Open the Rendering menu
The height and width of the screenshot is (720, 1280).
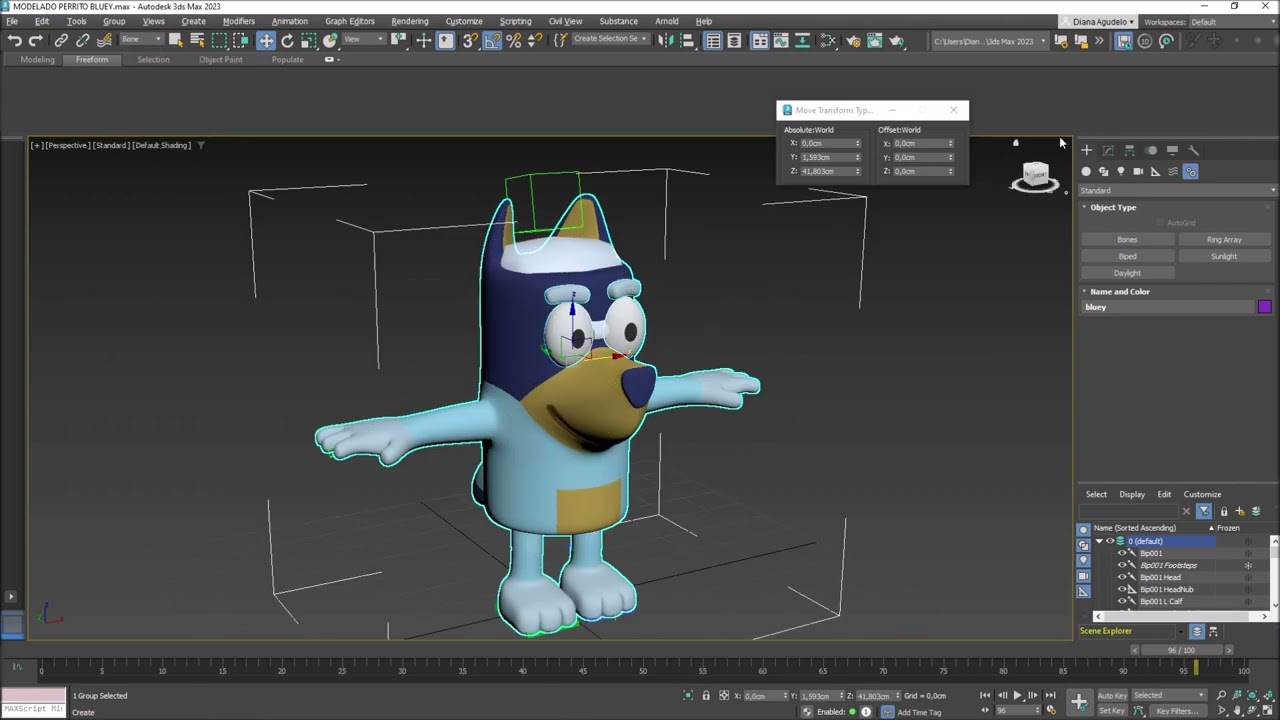point(409,21)
